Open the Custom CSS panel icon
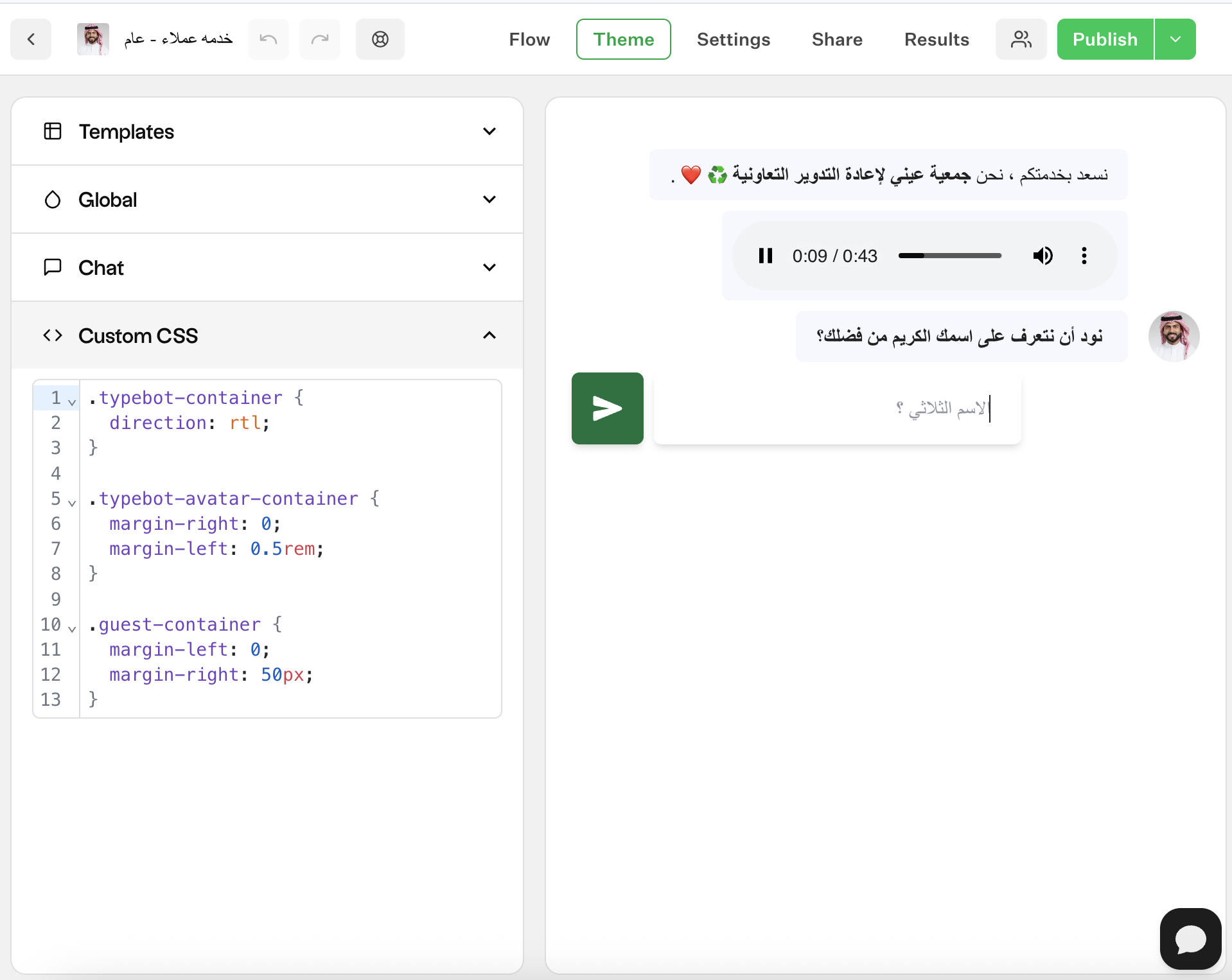This screenshot has width=1232, height=980. pyautogui.click(x=53, y=335)
